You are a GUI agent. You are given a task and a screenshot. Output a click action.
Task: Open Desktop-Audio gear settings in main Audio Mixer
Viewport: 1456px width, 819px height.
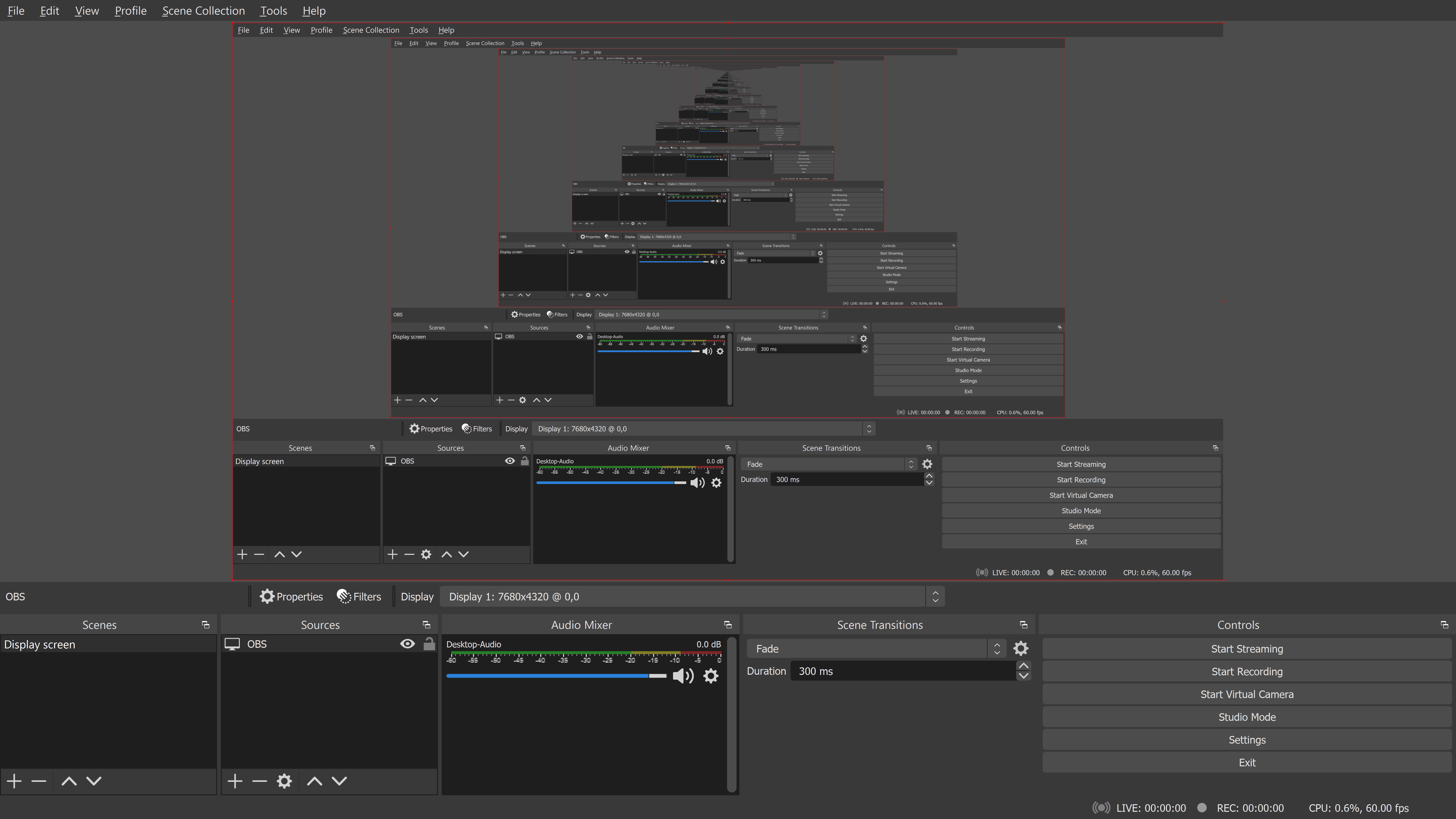(711, 676)
